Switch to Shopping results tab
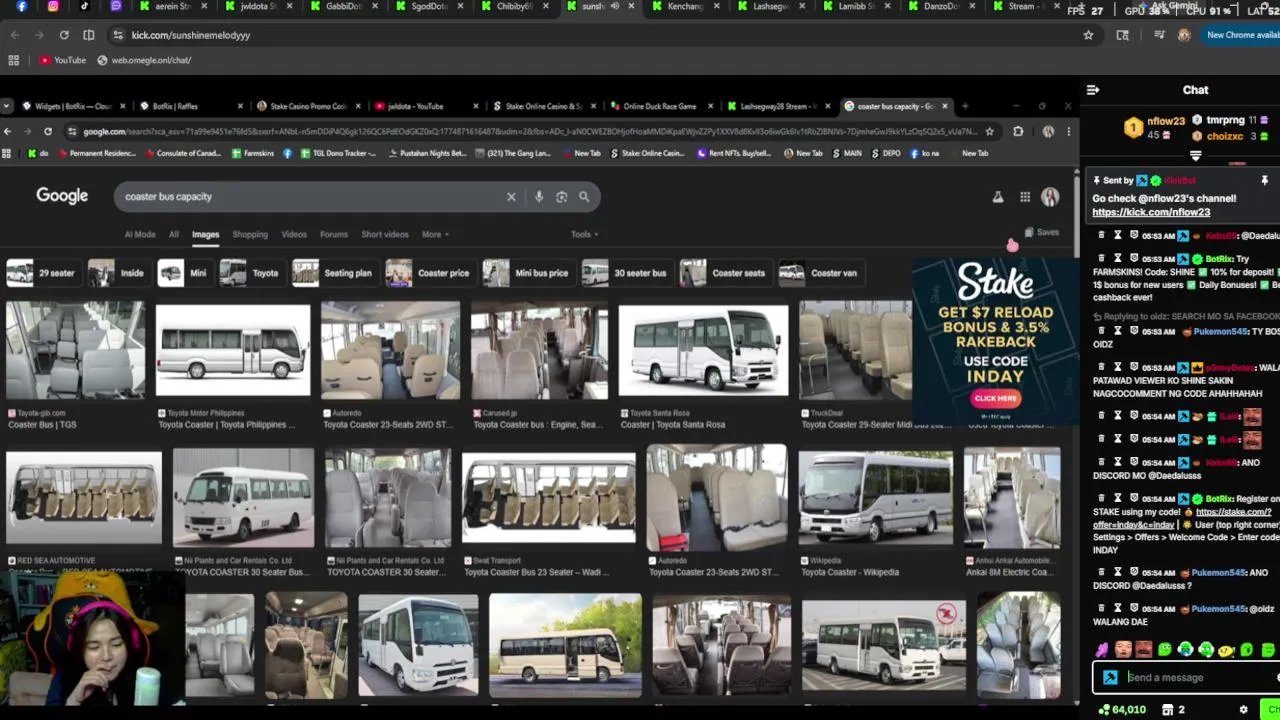Image resolution: width=1280 pixels, height=720 pixels. click(250, 234)
